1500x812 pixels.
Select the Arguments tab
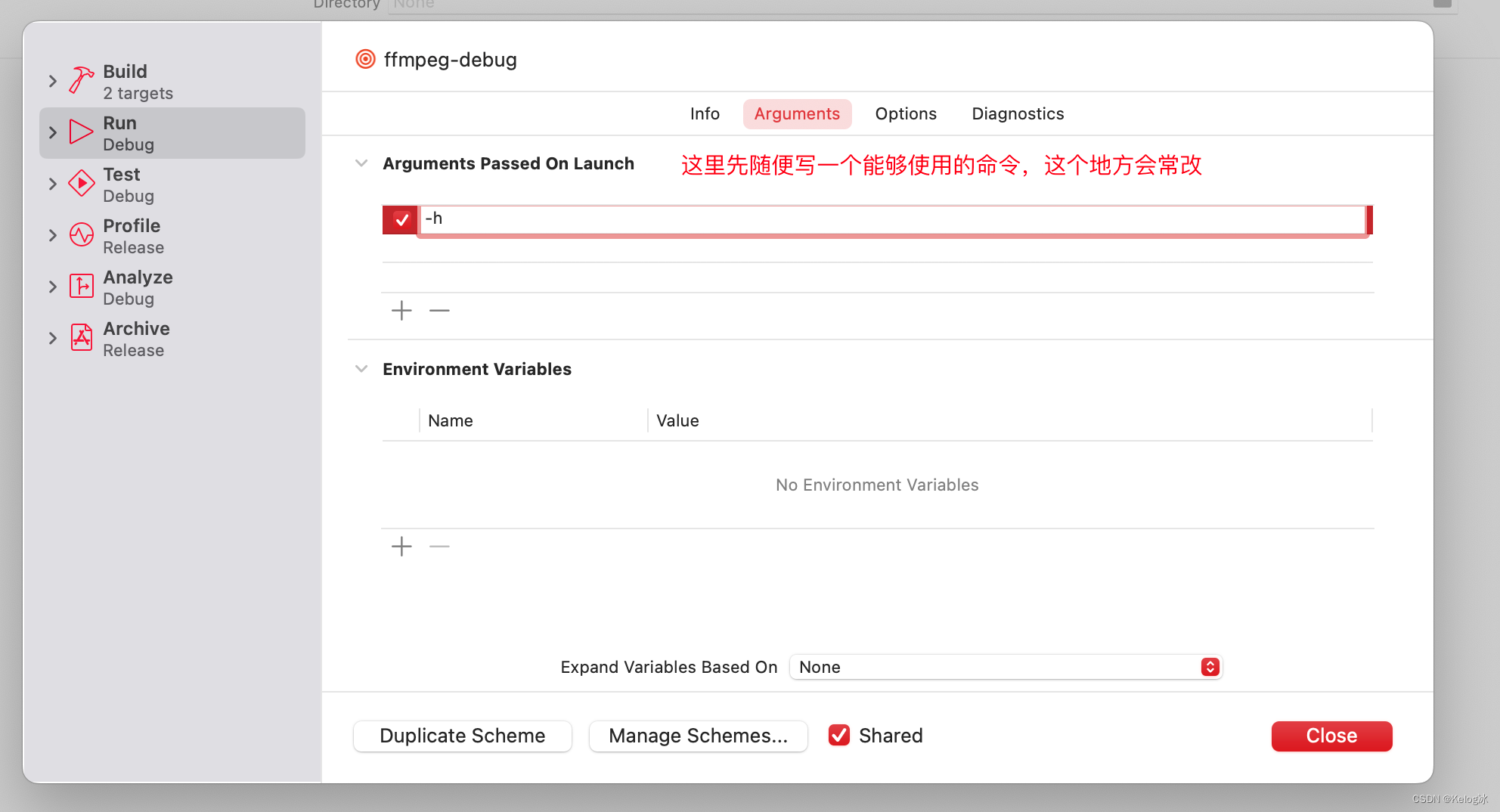(797, 113)
